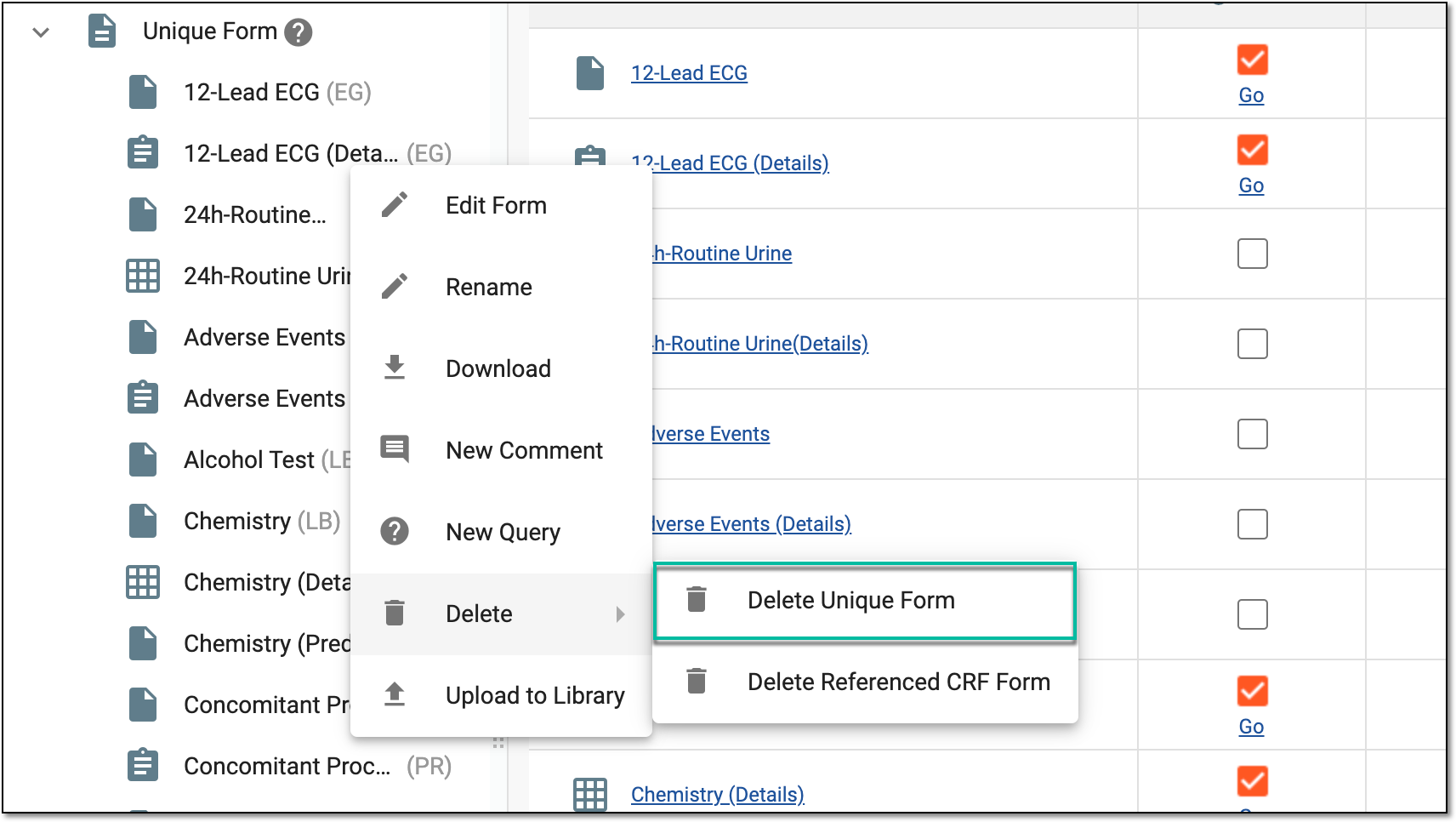This screenshot has width=1456, height=822.
Task: Click the clipboard icon for 12-Lead ECG (Deta...)
Action: click(143, 153)
